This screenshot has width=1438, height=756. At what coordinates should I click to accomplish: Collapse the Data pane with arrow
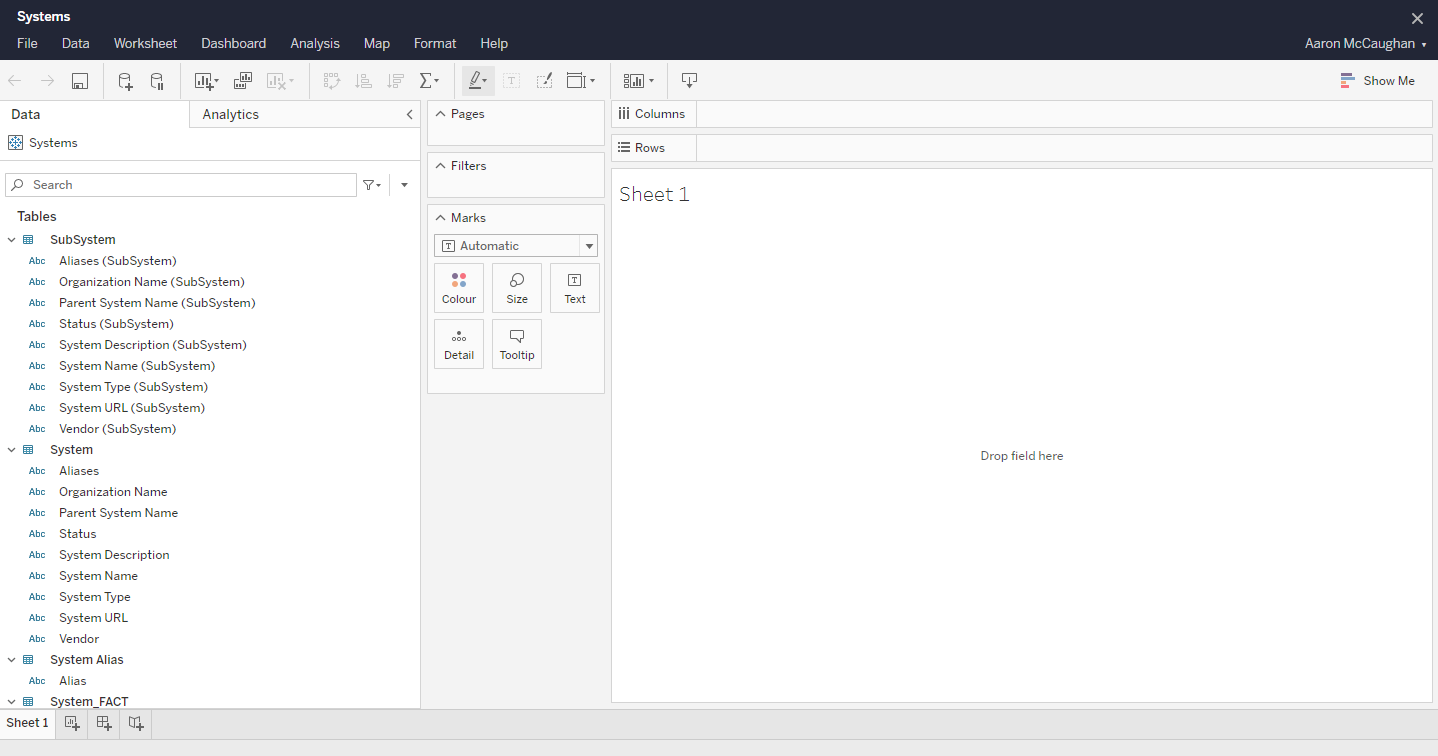409,115
